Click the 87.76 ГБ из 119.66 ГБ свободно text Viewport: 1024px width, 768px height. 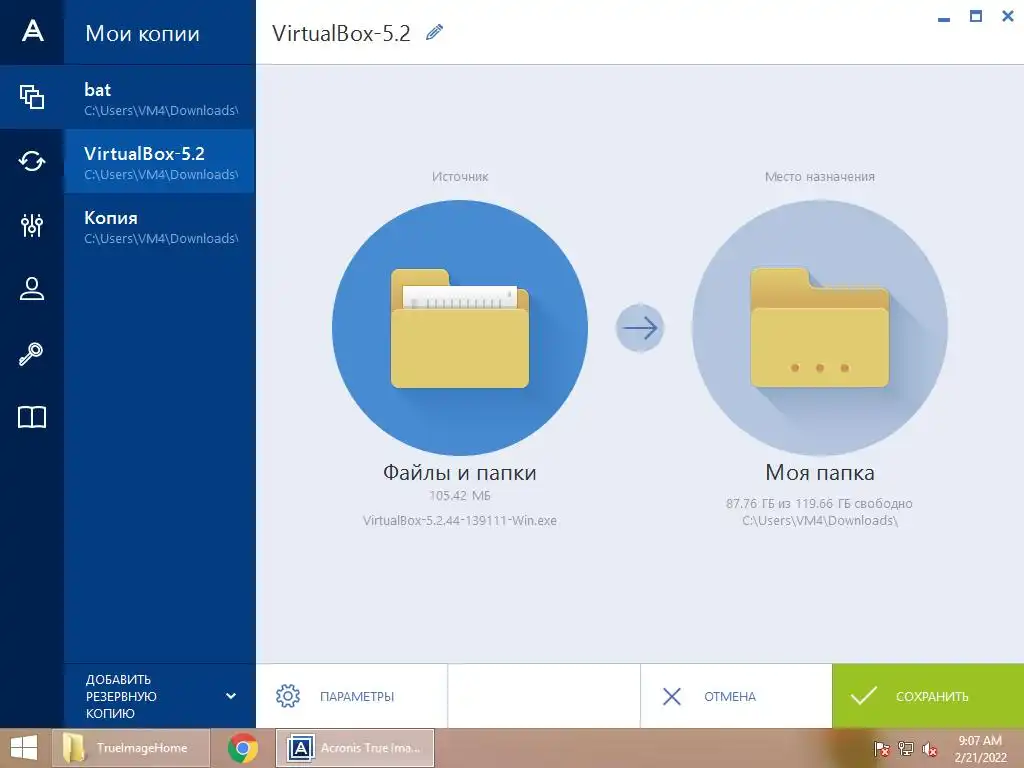(x=820, y=504)
